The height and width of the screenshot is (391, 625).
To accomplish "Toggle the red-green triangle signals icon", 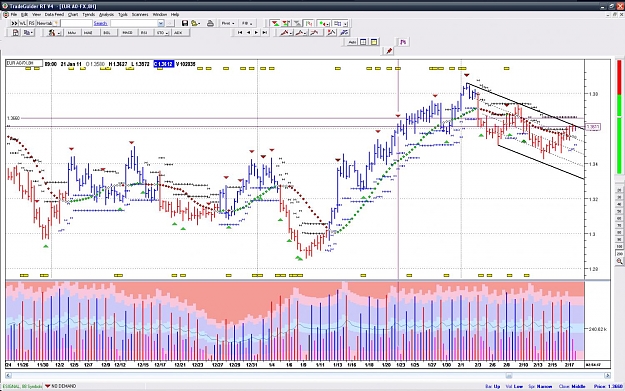I will pos(275,23).
